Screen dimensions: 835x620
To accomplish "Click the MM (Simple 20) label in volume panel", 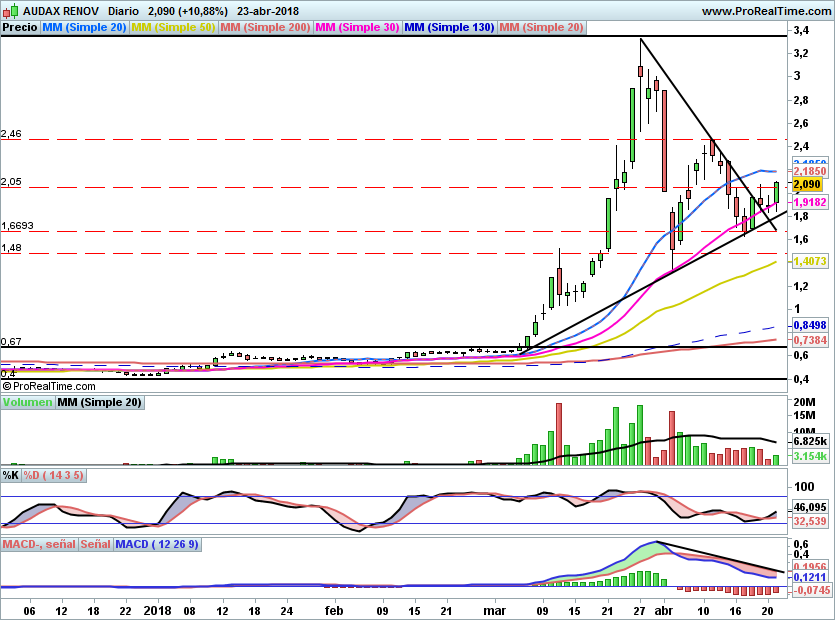I will click(99, 403).
